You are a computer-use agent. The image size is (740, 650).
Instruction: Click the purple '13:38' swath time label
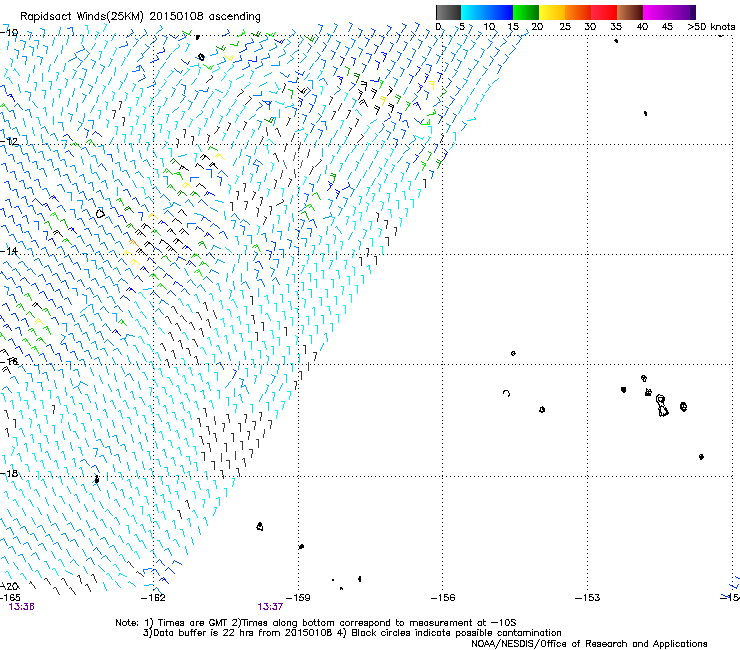(22, 607)
